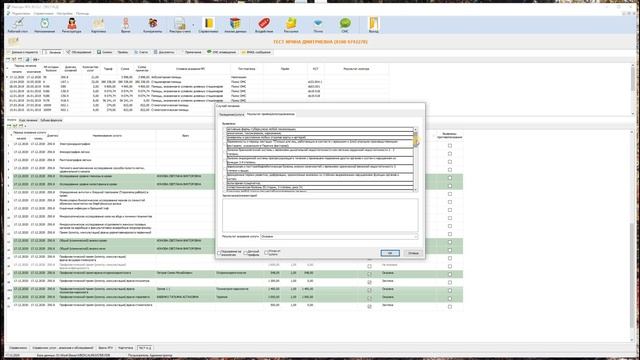
Task: Click the dialog list scrollbar thumb
Action: tap(416, 139)
